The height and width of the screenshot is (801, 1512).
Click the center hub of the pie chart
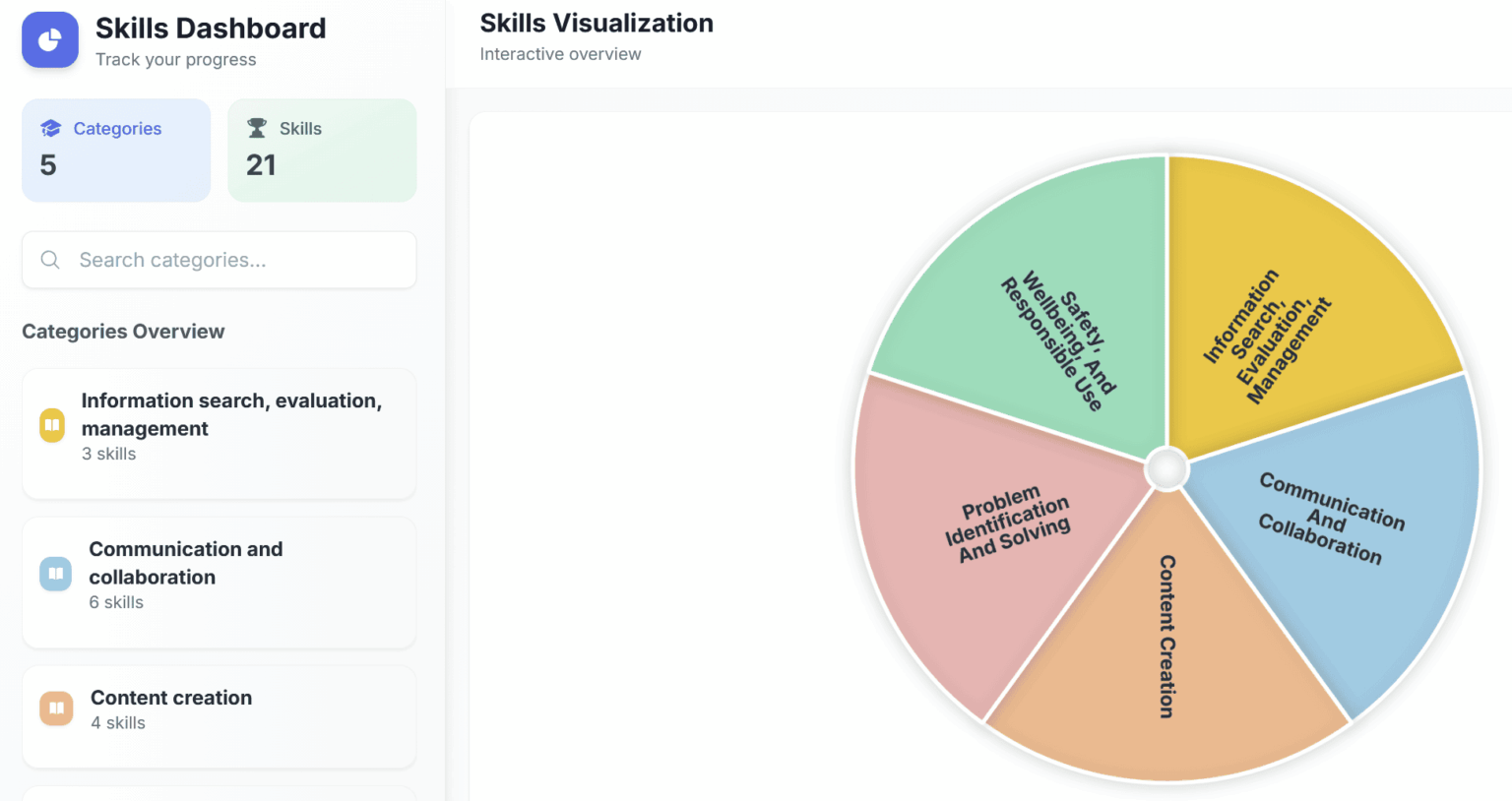pyautogui.click(x=1167, y=469)
